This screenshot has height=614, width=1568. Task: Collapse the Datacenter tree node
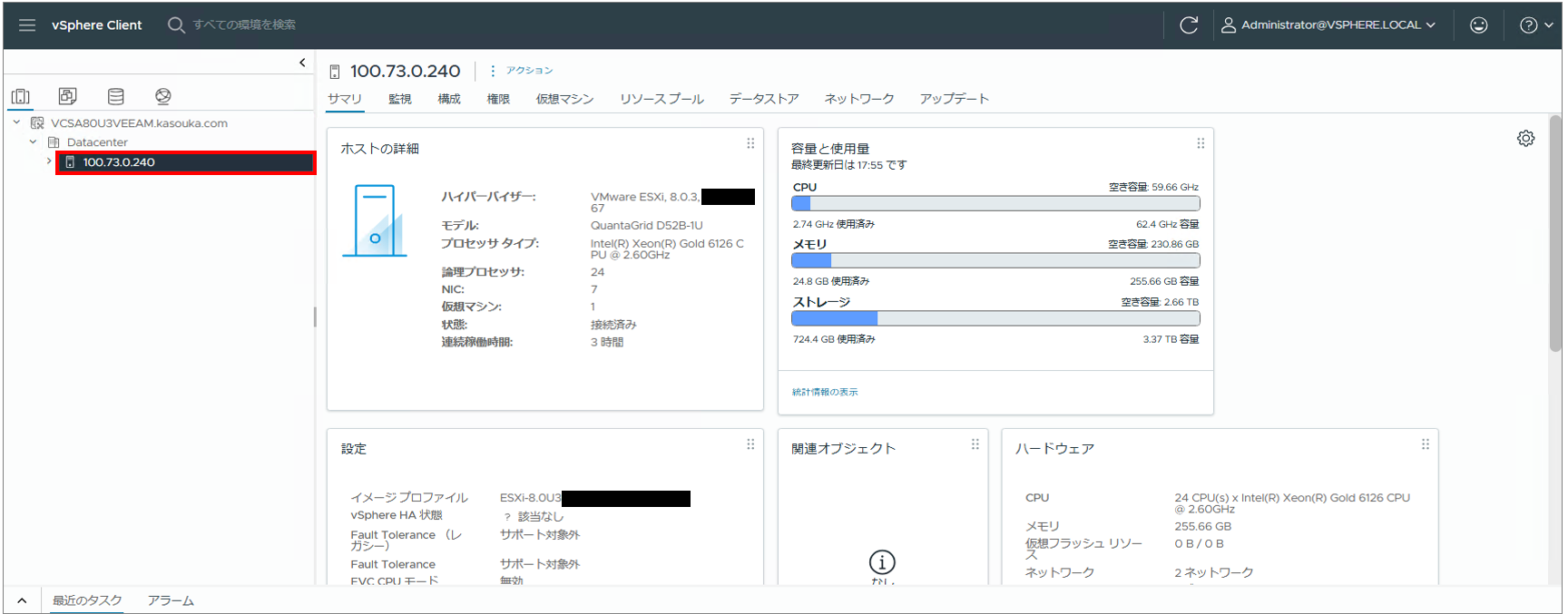click(33, 141)
